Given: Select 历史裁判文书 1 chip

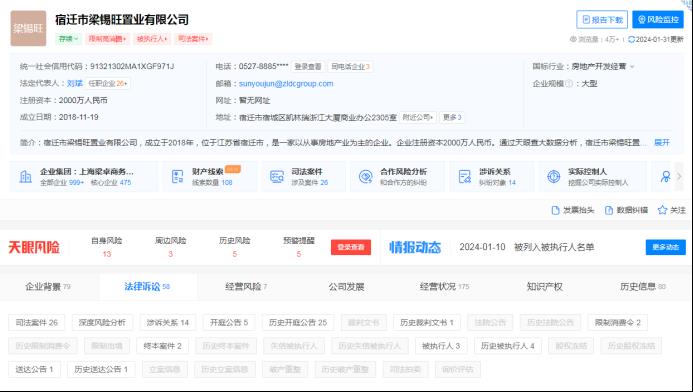Looking at the screenshot, I should [x=426, y=323].
